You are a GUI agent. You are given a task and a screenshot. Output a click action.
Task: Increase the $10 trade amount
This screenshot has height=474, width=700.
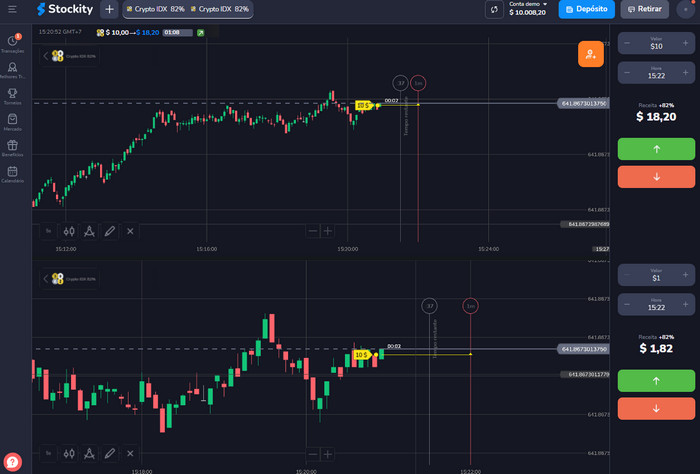[685, 43]
